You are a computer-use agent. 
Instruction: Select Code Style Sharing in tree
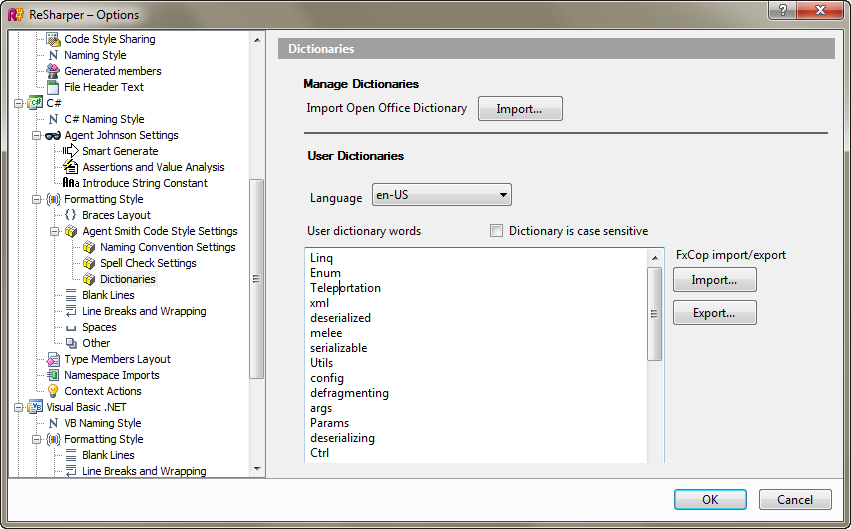tap(110, 39)
